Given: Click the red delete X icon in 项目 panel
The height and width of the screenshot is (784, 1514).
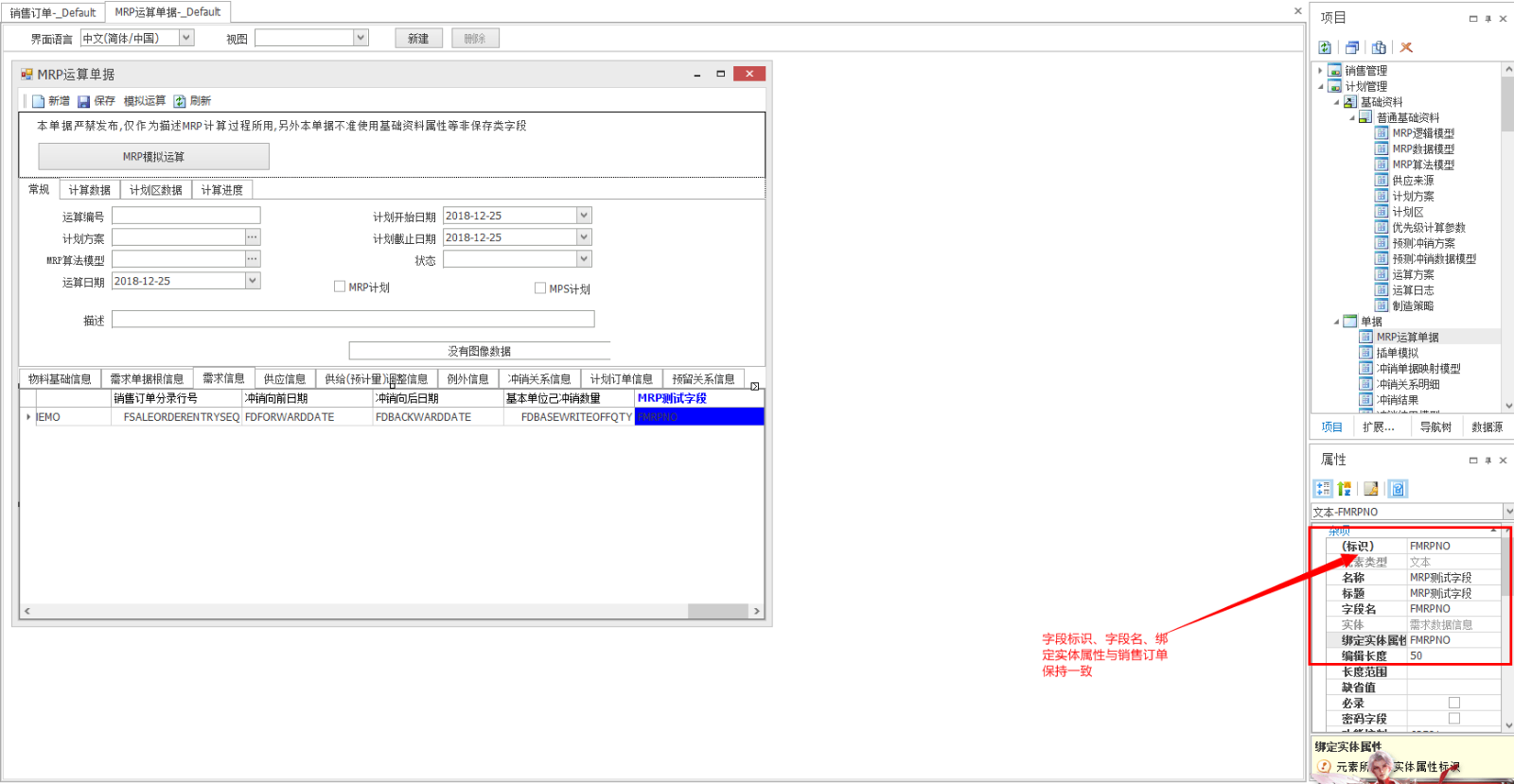Looking at the screenshot, I should coord(1406,47).
